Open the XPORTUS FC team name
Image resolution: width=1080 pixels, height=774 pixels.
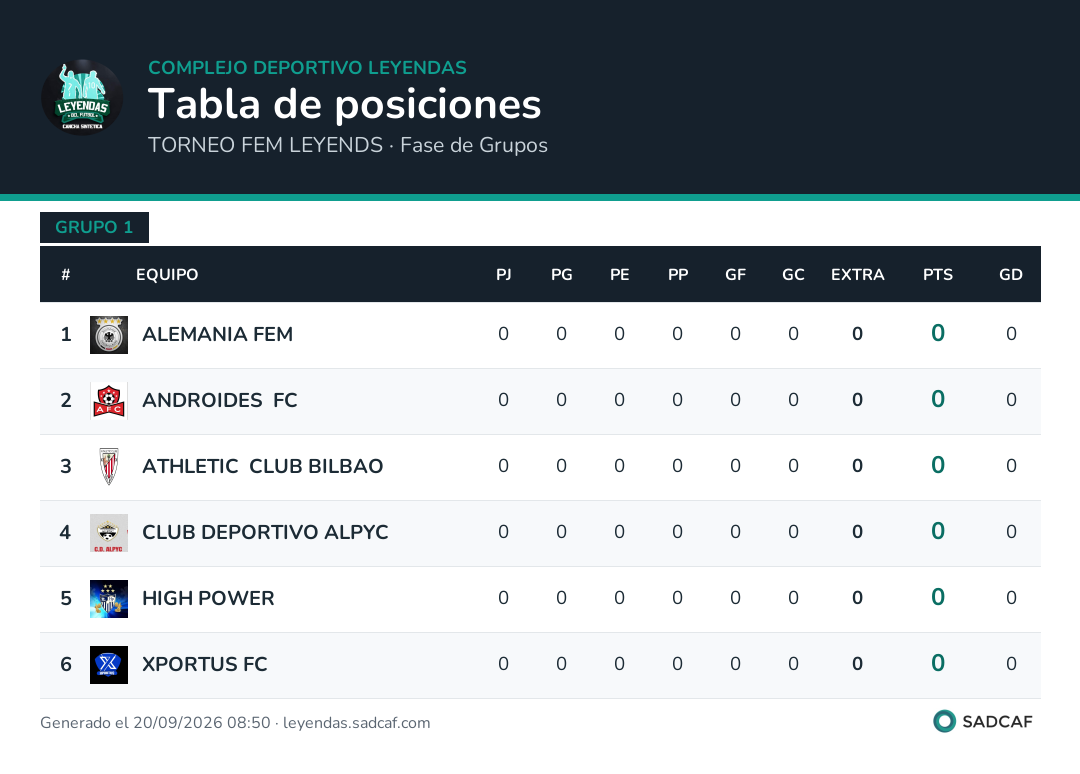pyautogui.click(x=205, y=665)
